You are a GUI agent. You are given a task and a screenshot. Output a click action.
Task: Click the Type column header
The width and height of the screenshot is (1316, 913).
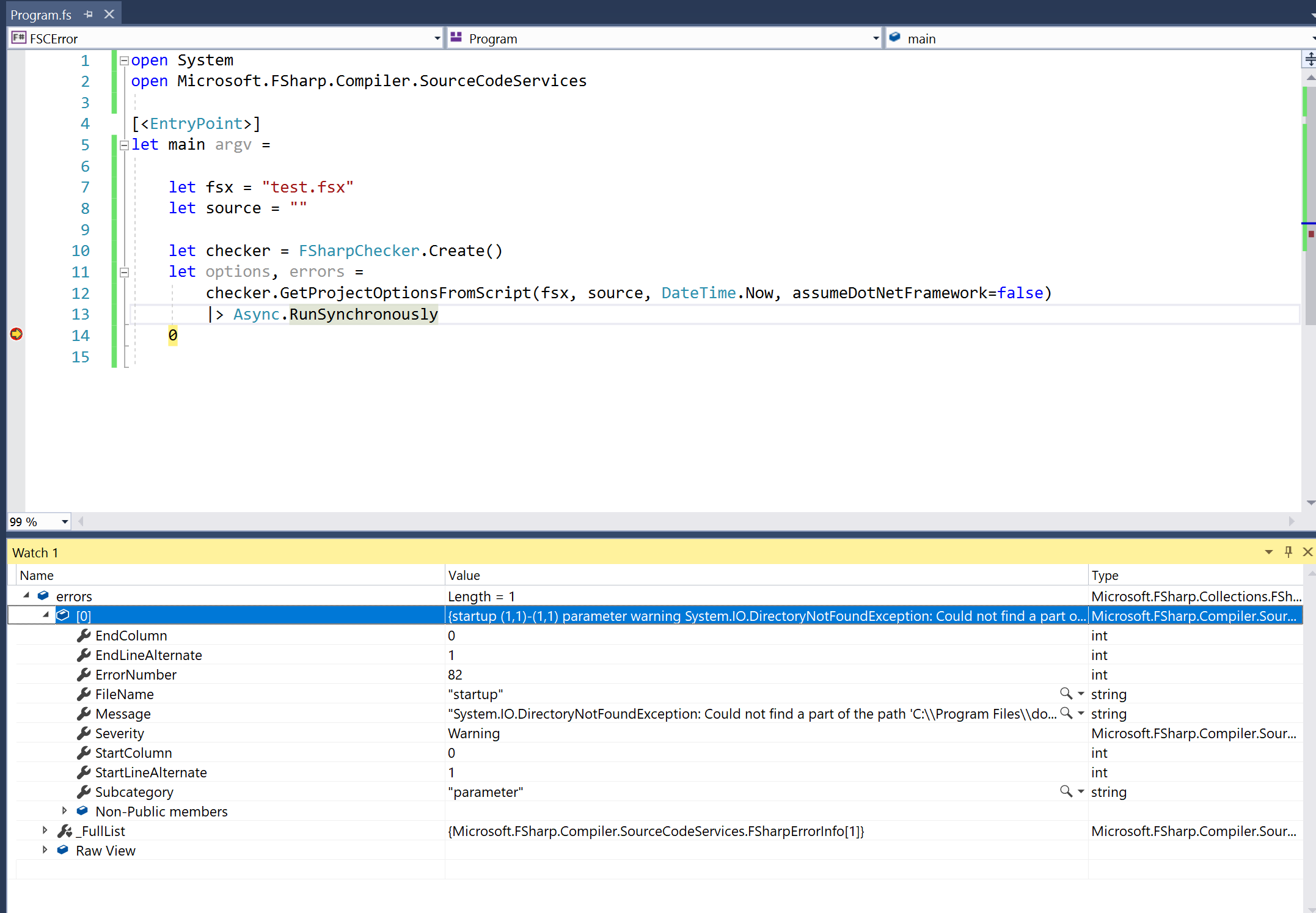coord(1196,575)
